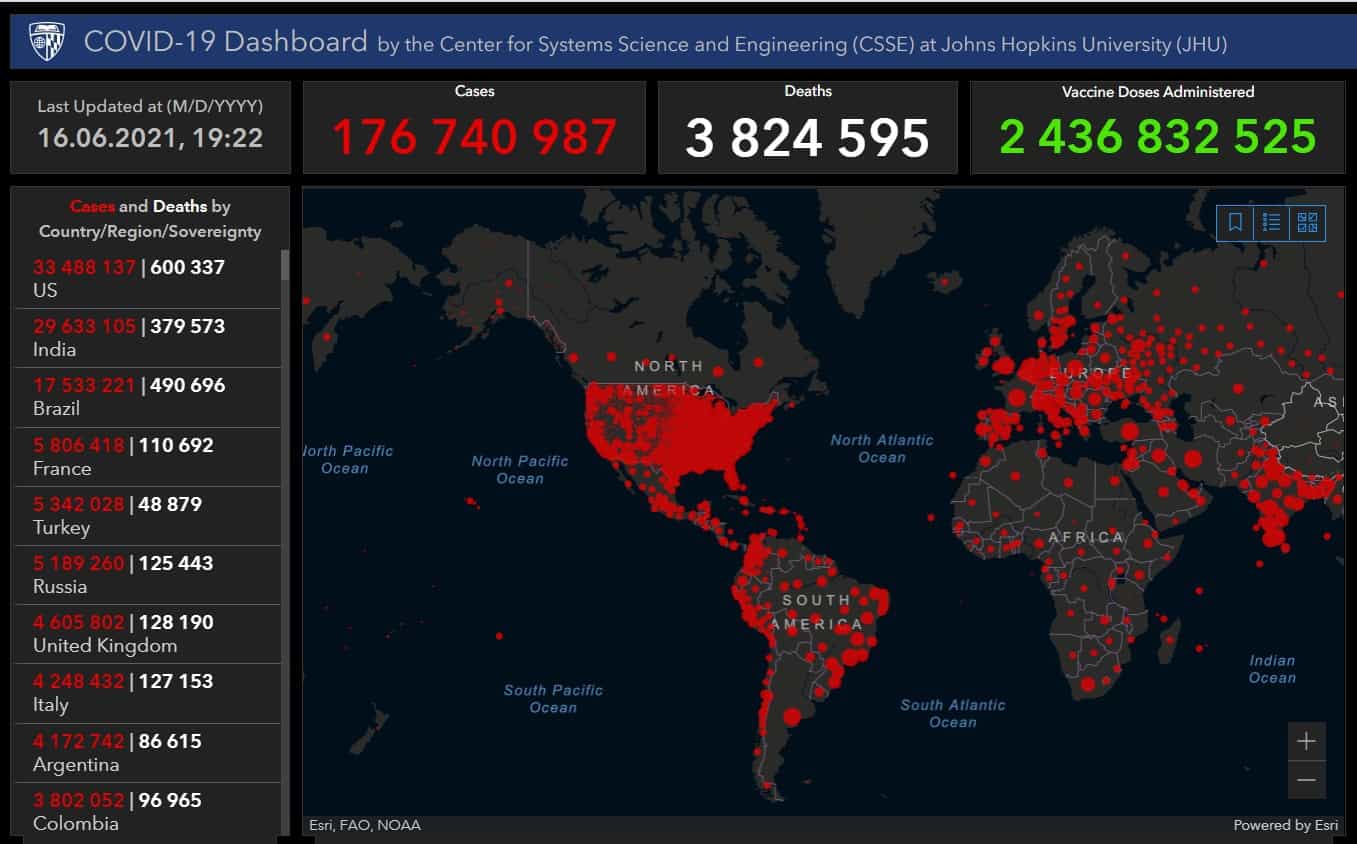Click the Cases and Deaths by Country heading
This screenshot has width=1357, height=844.
150,219
